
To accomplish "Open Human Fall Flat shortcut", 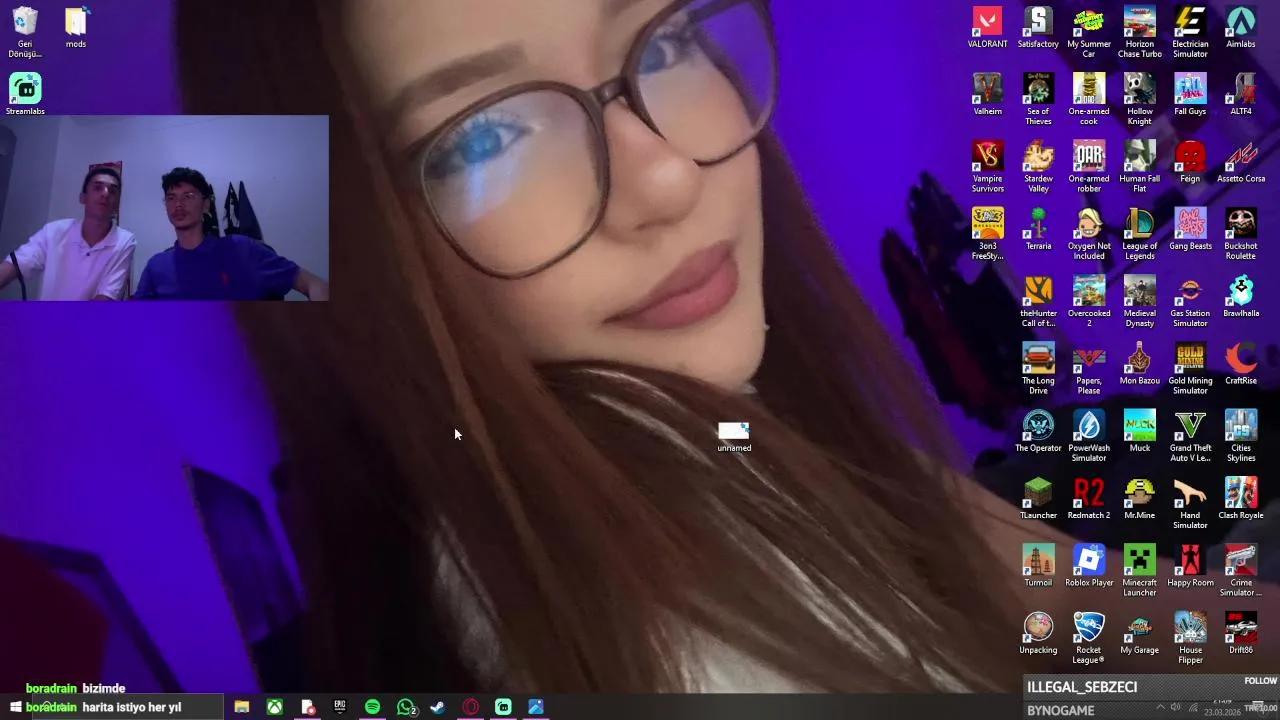I will [x=1139, y=167].
